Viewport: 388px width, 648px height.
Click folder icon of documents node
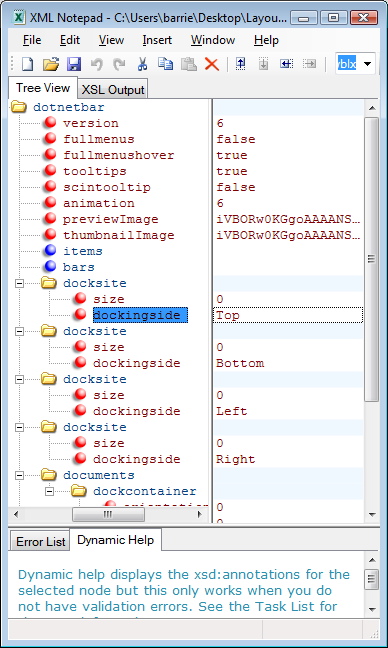pos(49,475)
